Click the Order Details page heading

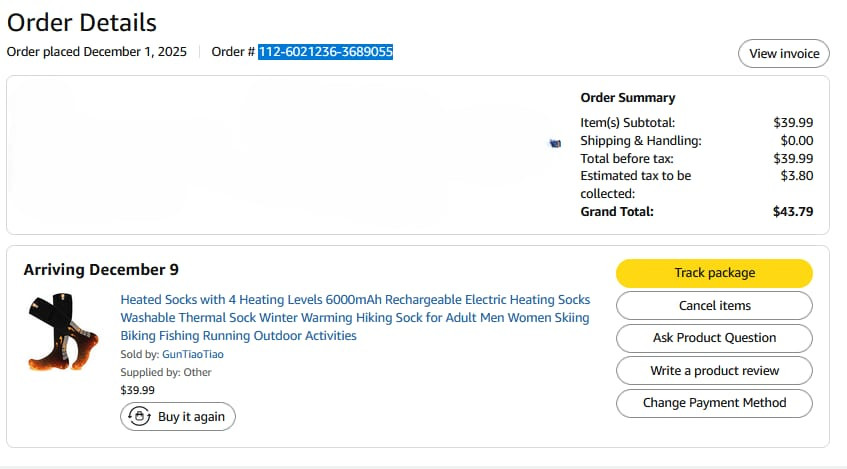point(82,23)
